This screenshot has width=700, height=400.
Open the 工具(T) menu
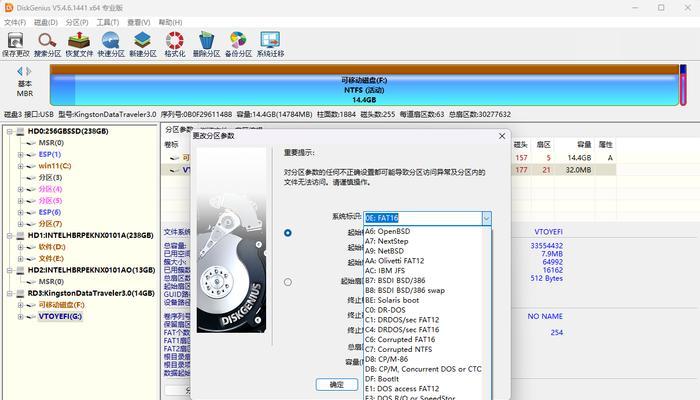[x=108, y=22]
